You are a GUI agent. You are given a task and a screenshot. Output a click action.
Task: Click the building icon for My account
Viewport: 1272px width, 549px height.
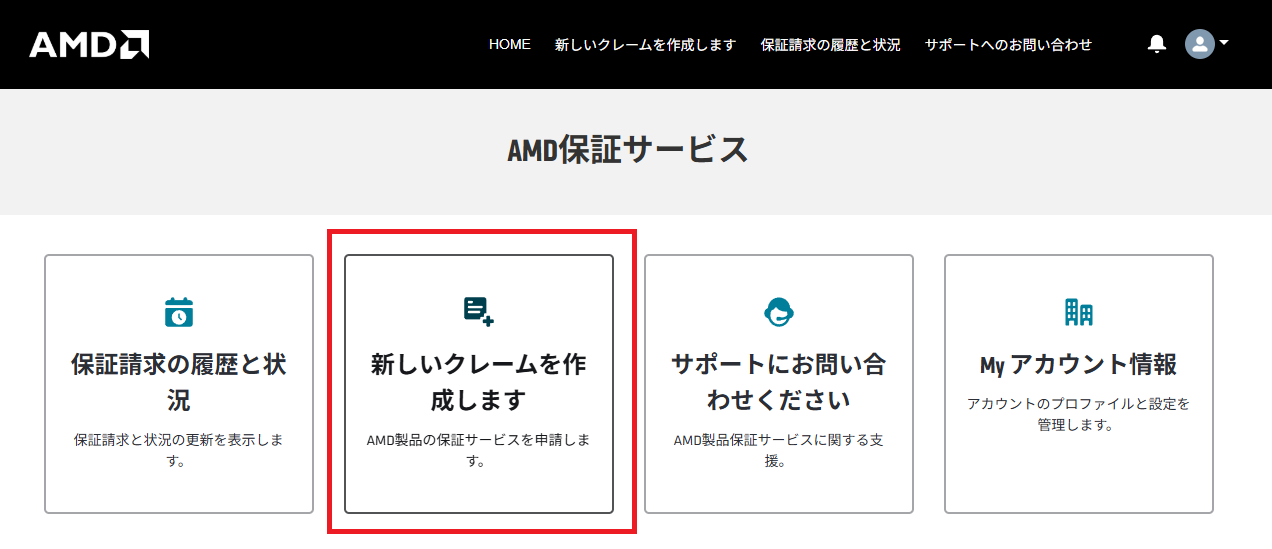point(1079,312)
